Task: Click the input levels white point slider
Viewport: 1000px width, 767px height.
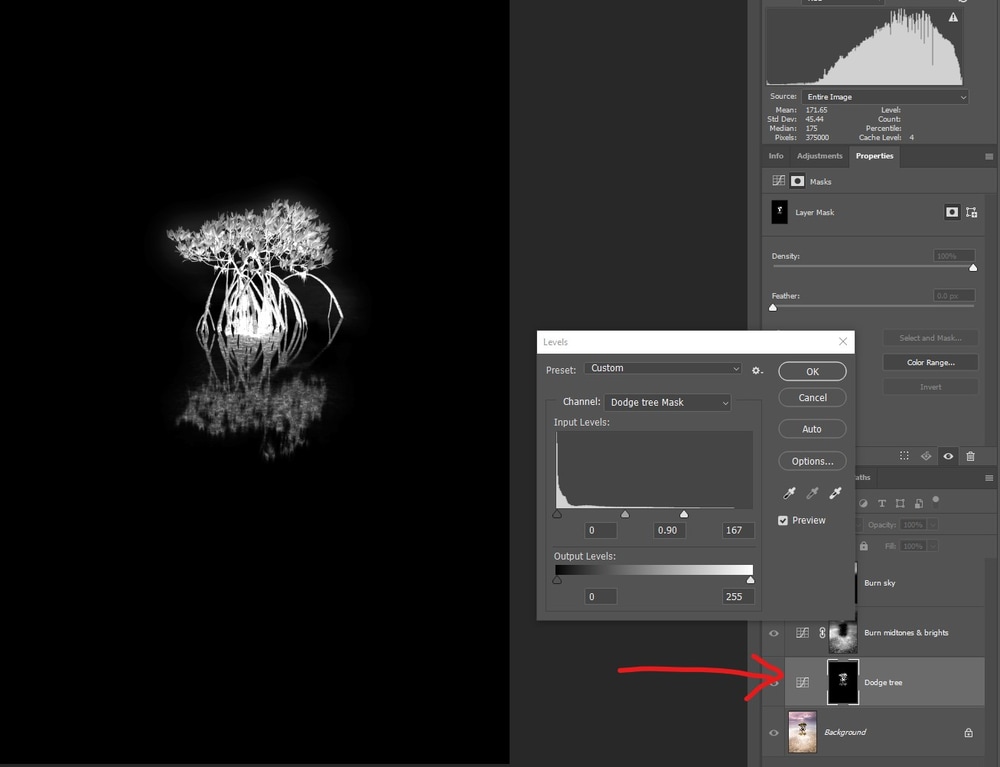Action: coord(684,514)
